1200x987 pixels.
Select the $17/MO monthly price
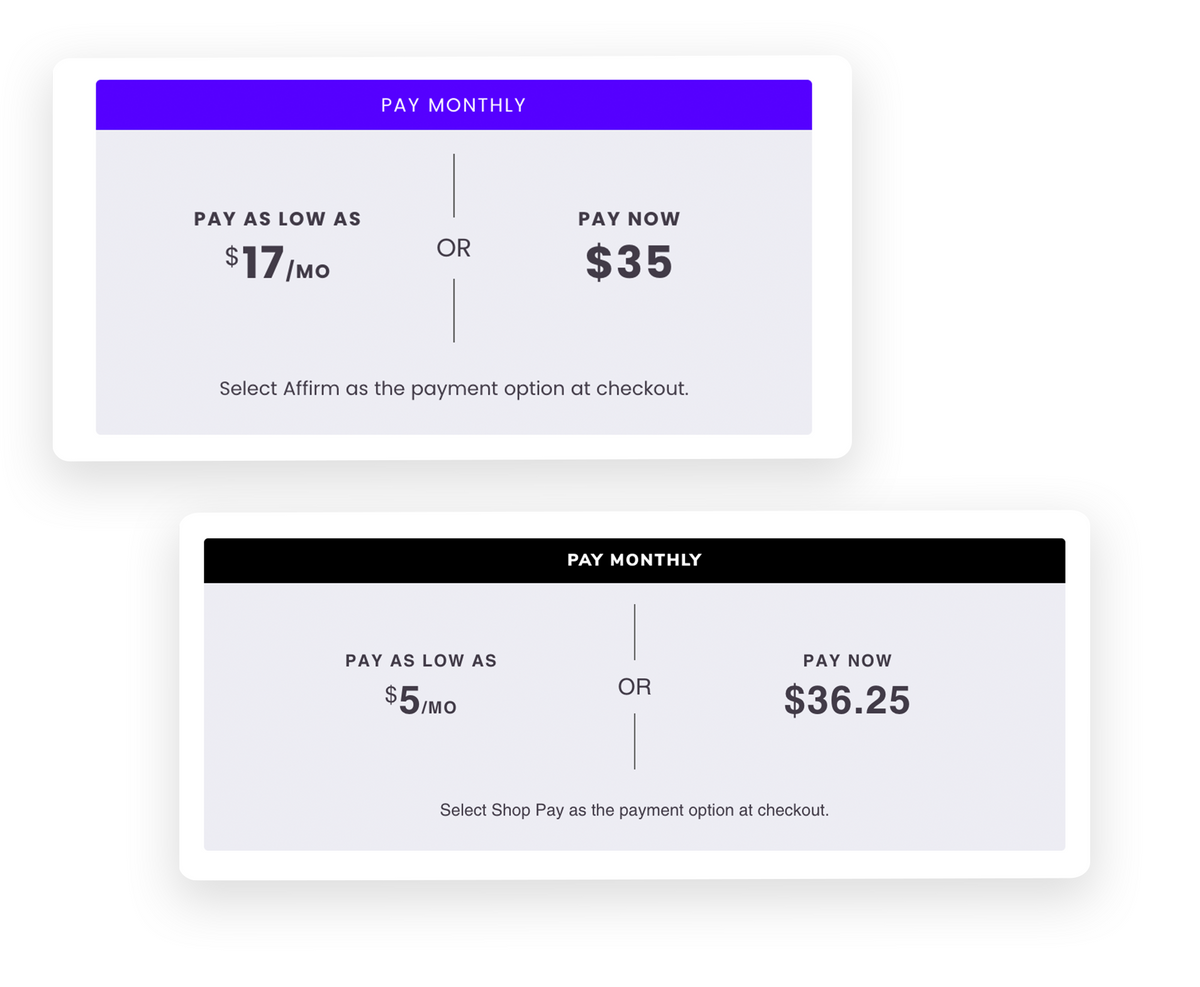coord(278,264)
